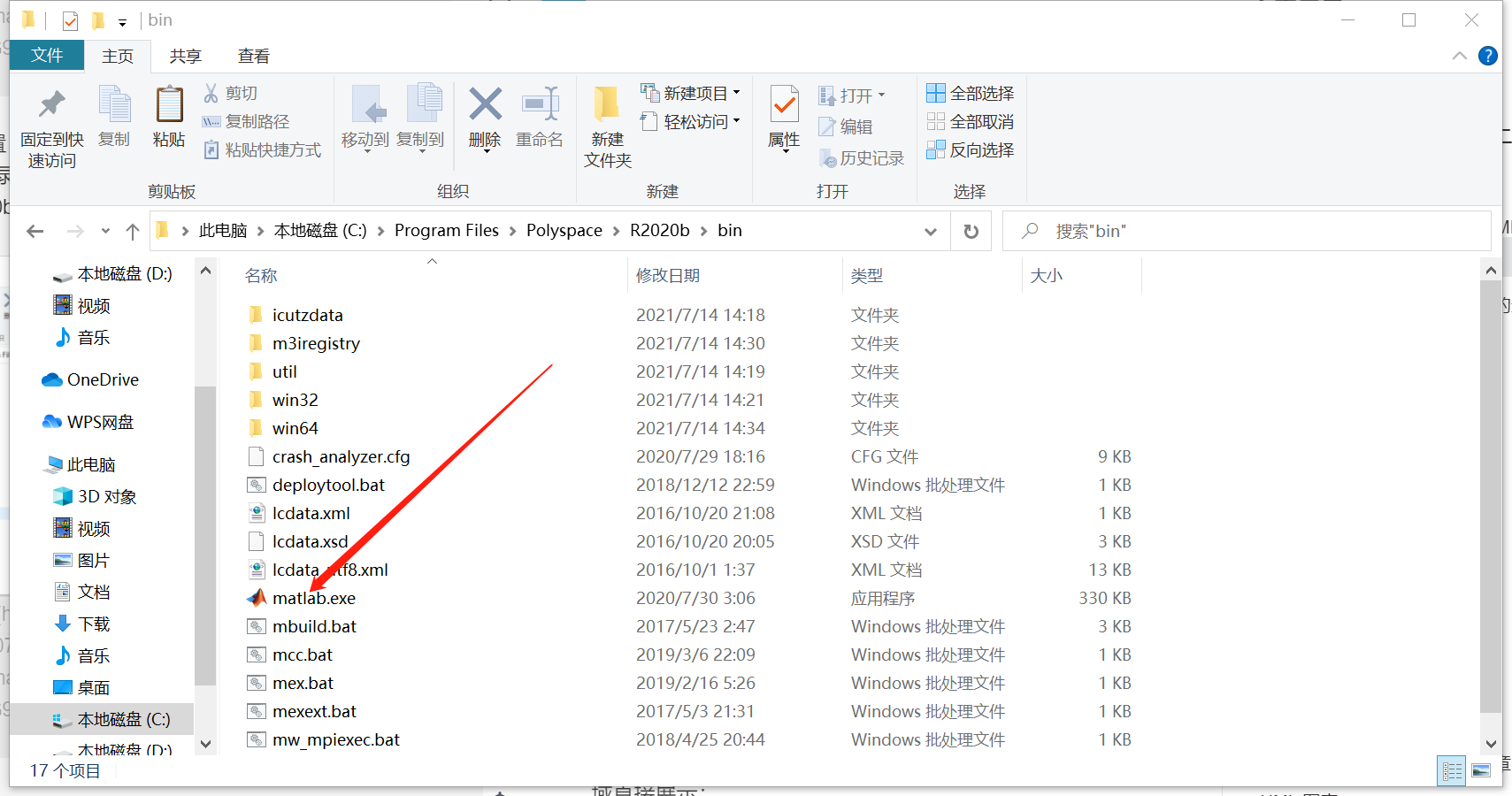Click Invert selection (反向选择)
Viewport: 1512px width, 796px height.
tap(971, 149)
